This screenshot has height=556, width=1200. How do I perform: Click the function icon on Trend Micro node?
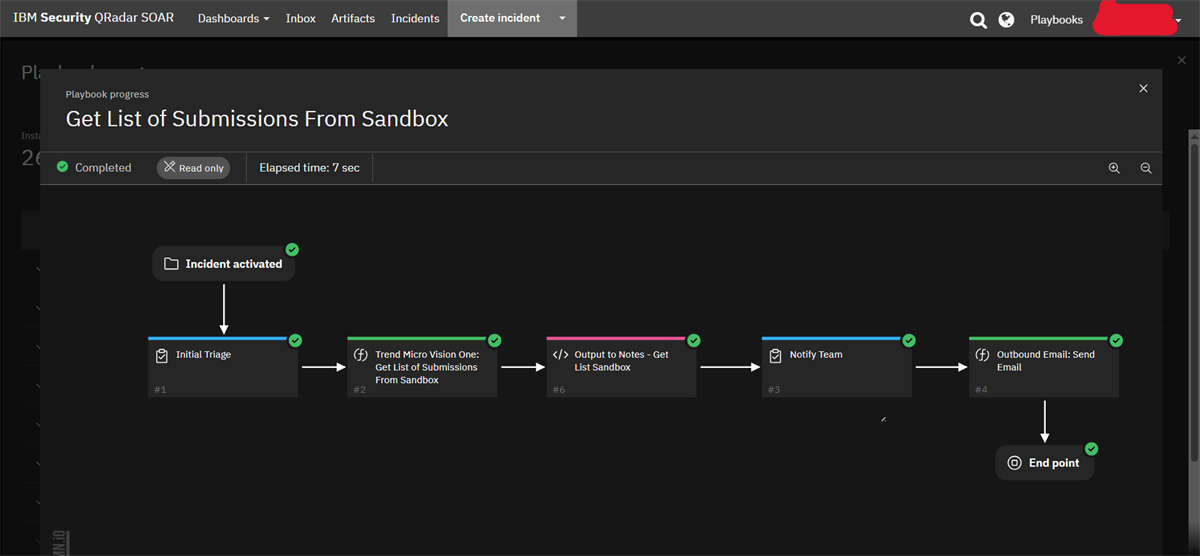click(x=361, y=355)
